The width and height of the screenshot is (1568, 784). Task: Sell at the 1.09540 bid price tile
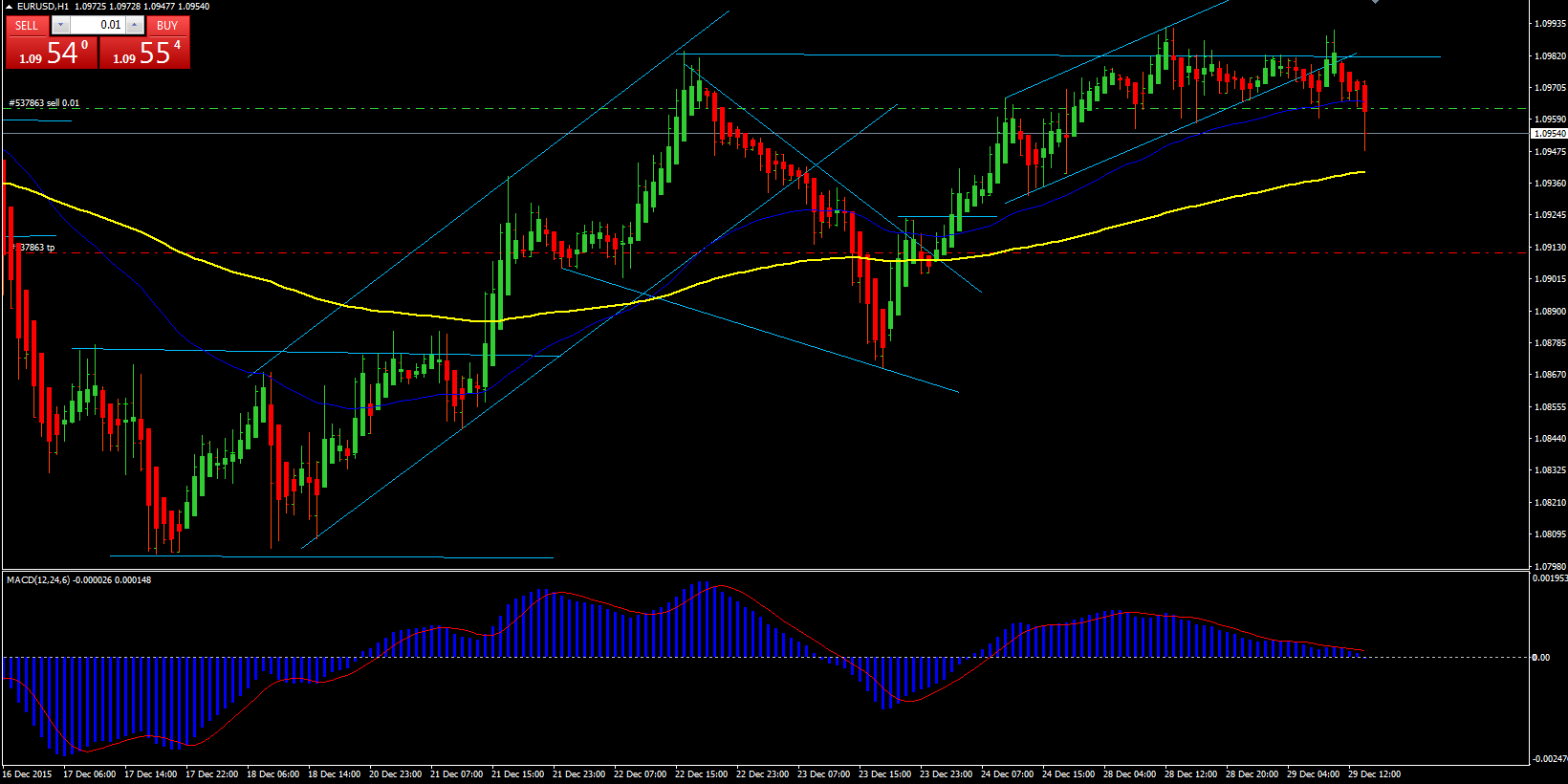(x=52, y=53)
